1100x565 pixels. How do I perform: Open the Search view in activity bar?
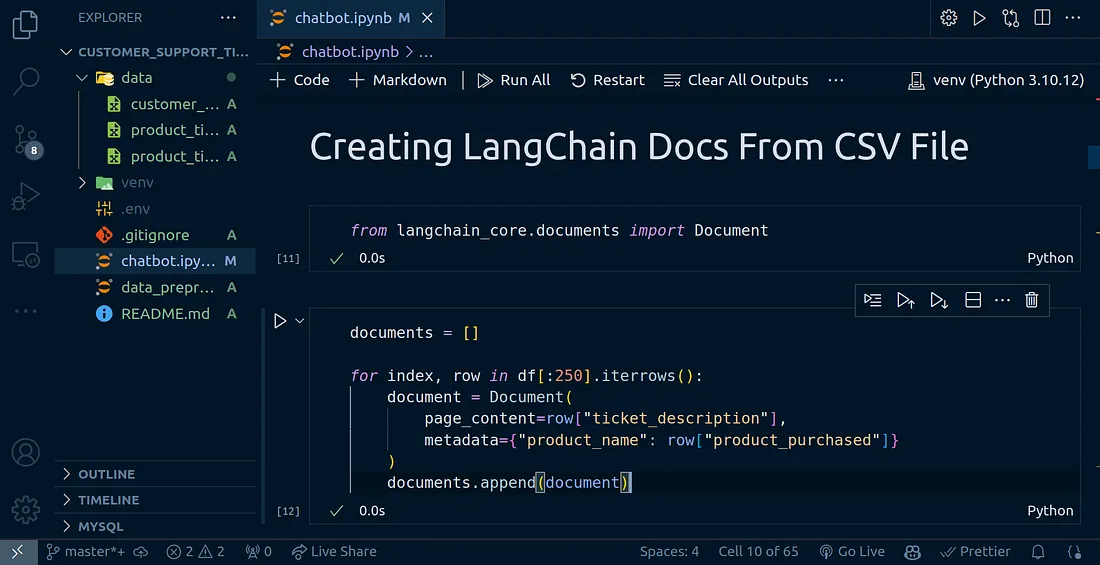click(25, 81)
